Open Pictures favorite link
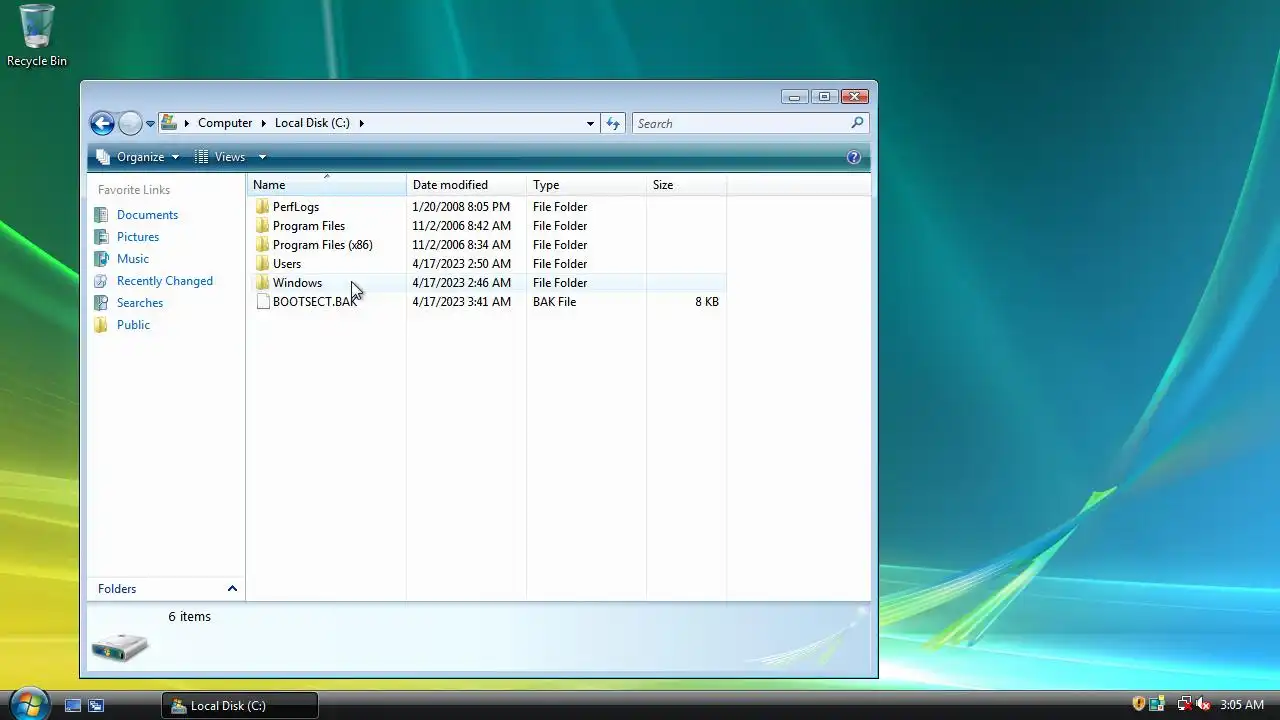The image size is (1280, 720). [x=138, y=237]
